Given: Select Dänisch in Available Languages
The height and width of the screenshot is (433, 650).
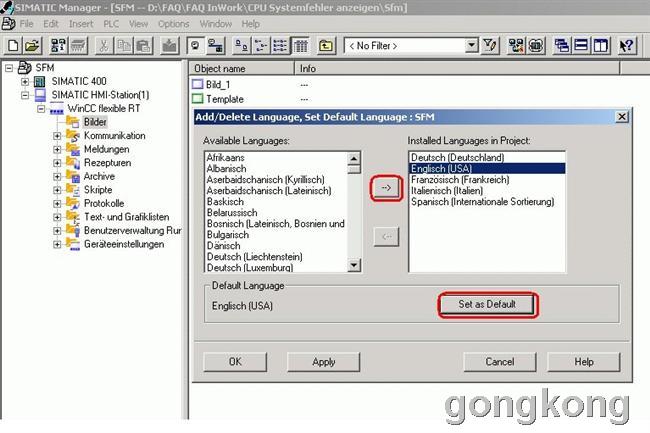Looking at the screenshot, I should click(x=223, y=246).
